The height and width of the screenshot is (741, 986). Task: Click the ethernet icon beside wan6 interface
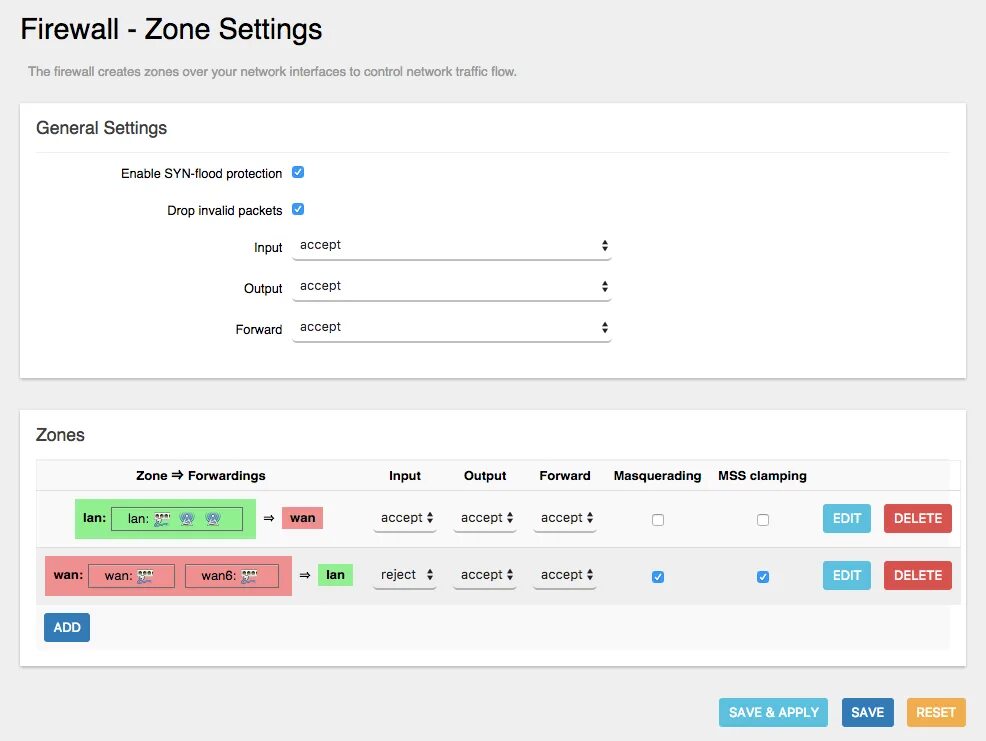point(248,576)
